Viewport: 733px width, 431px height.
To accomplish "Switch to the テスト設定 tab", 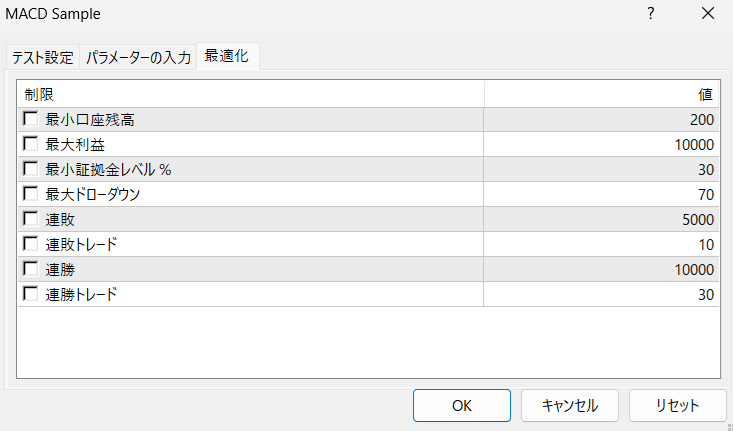I will click(42, 57).
